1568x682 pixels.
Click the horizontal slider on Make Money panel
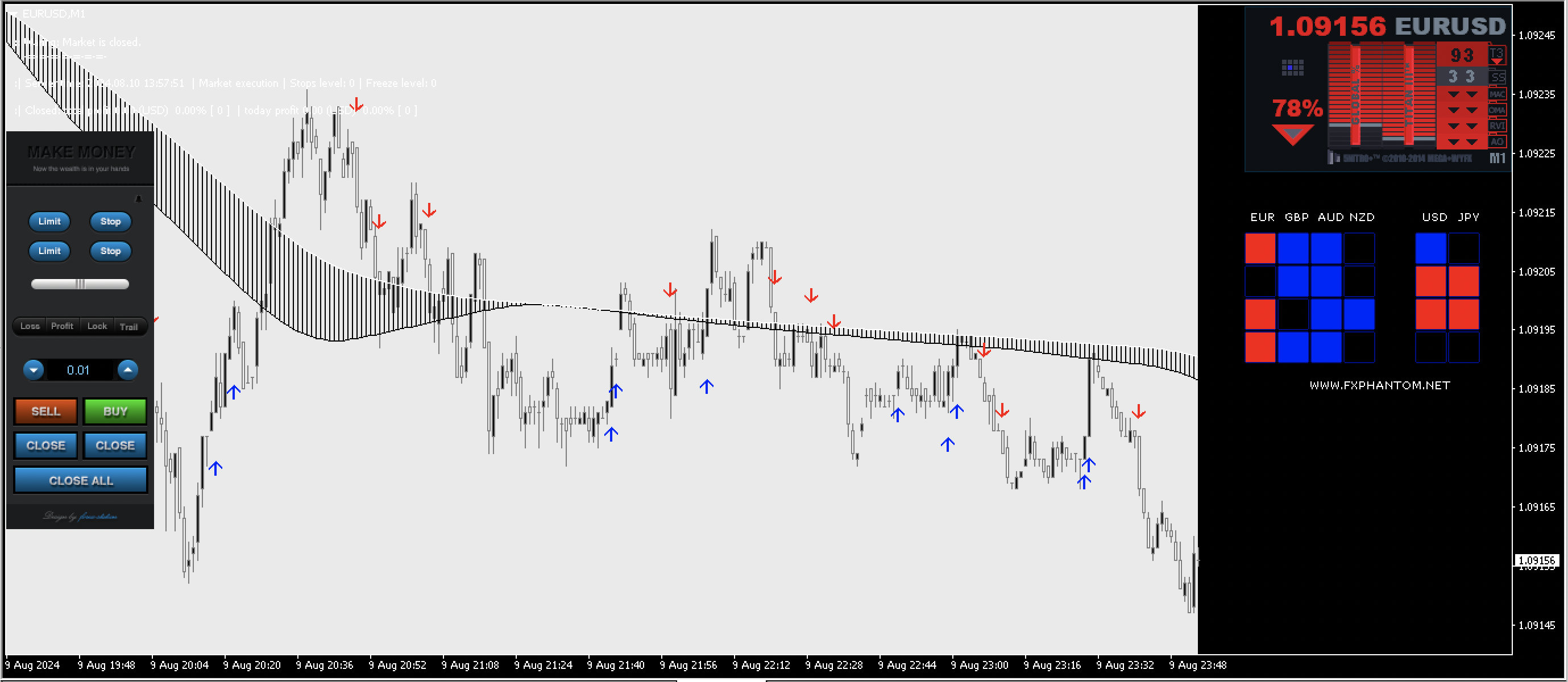click(80, 284)
